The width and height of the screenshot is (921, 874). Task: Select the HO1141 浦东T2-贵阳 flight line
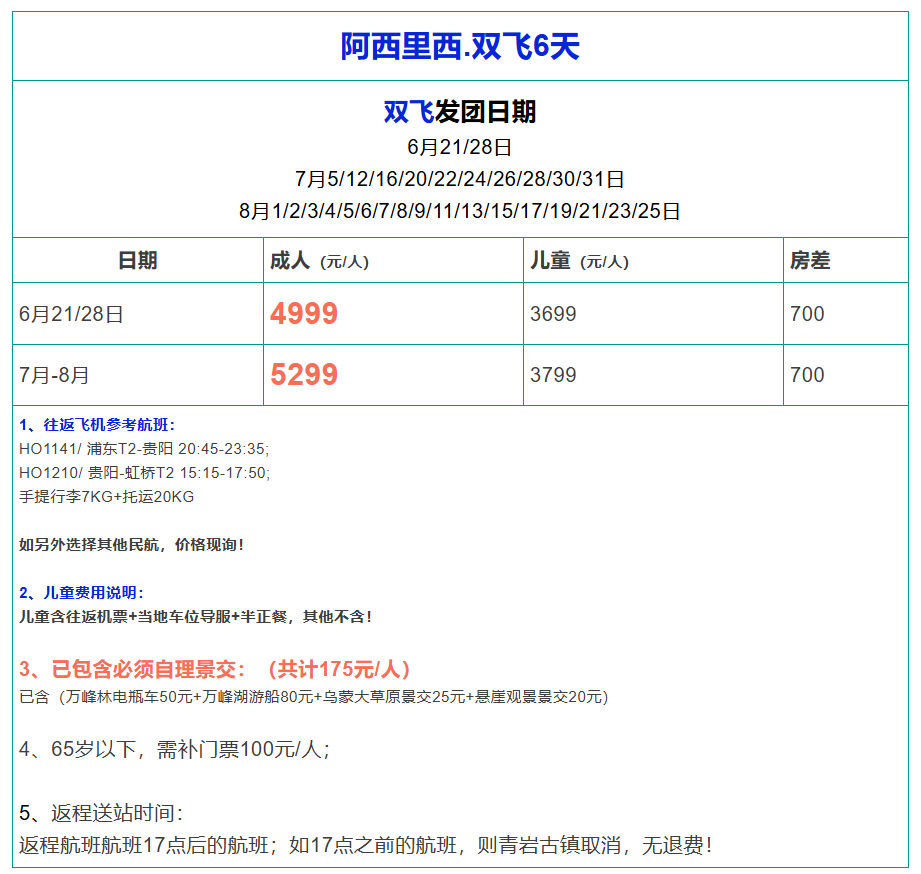[x=144, y=449]
